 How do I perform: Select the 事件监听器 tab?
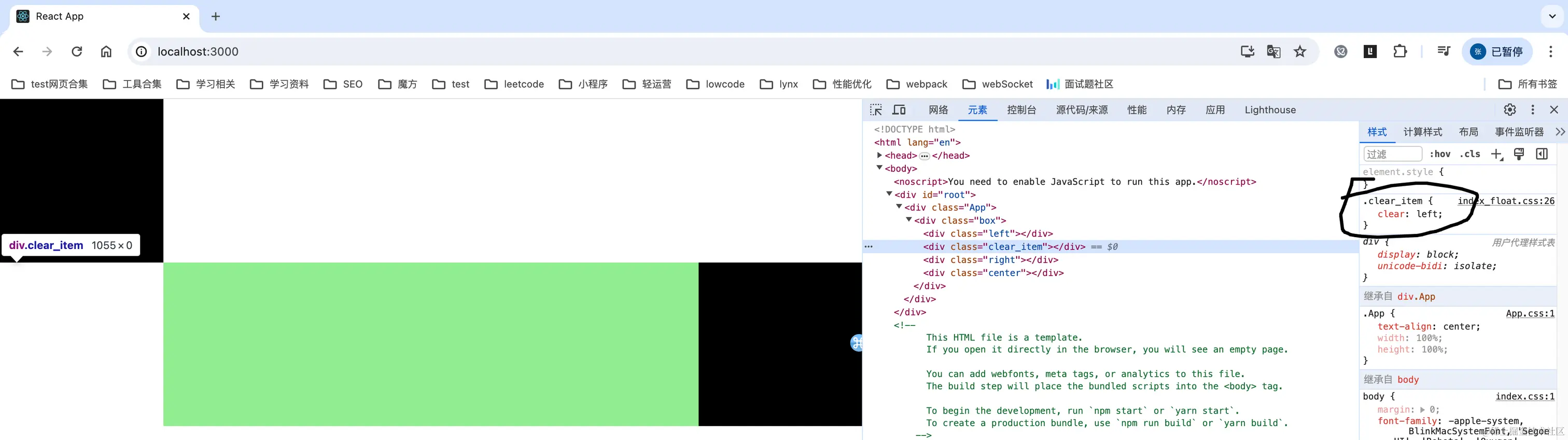coord(1519,132)
